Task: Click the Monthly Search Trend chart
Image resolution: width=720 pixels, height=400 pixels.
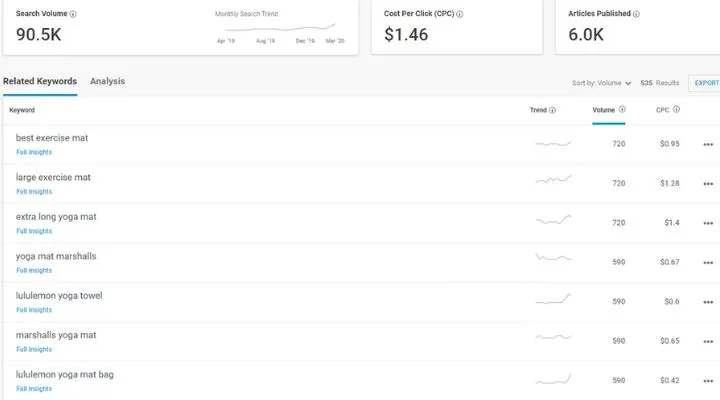Action: pyautogui.click(x=281, y=28)
